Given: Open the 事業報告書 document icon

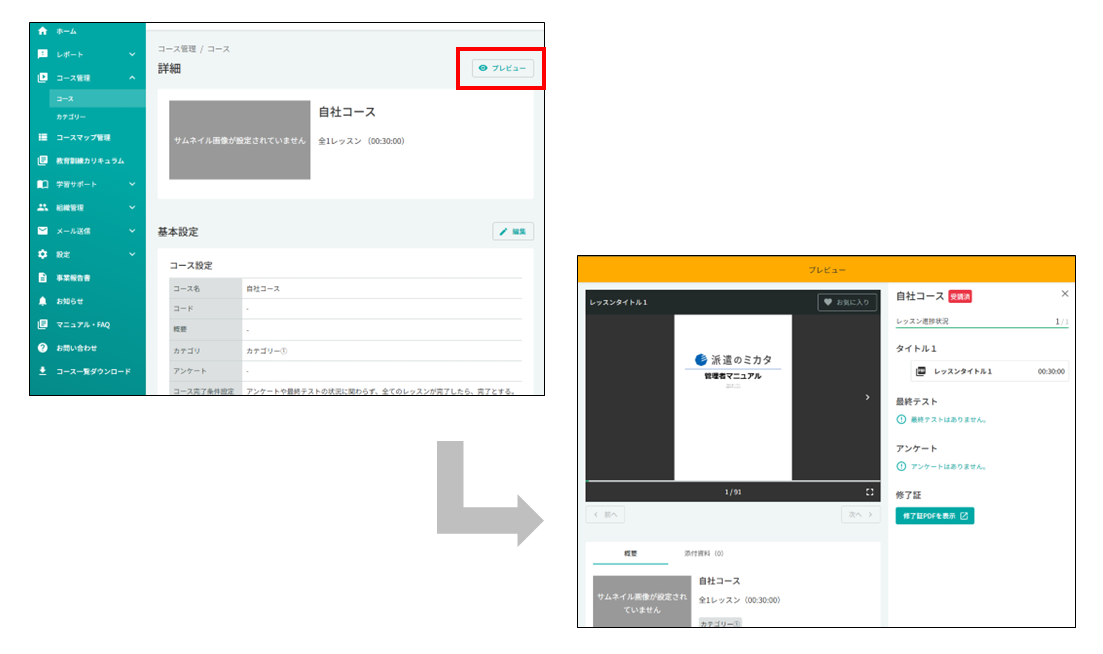Looking at the screenshot, I should point(42,277).
